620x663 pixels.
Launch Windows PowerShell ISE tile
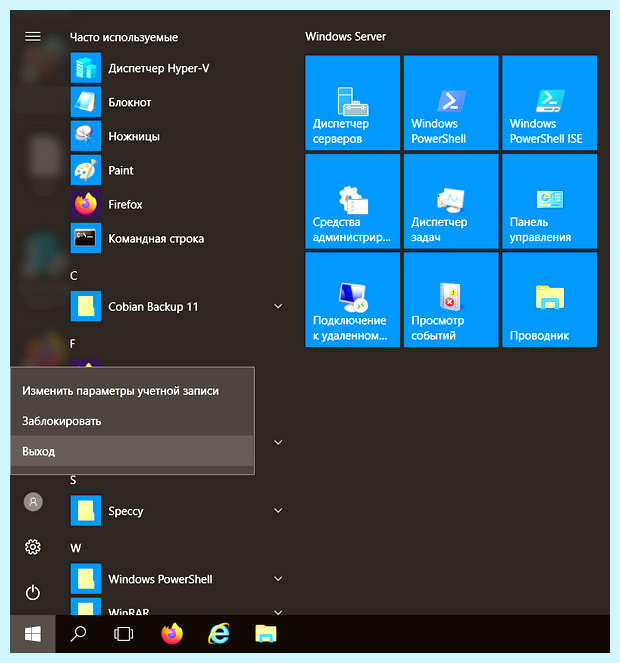(549, 102)
